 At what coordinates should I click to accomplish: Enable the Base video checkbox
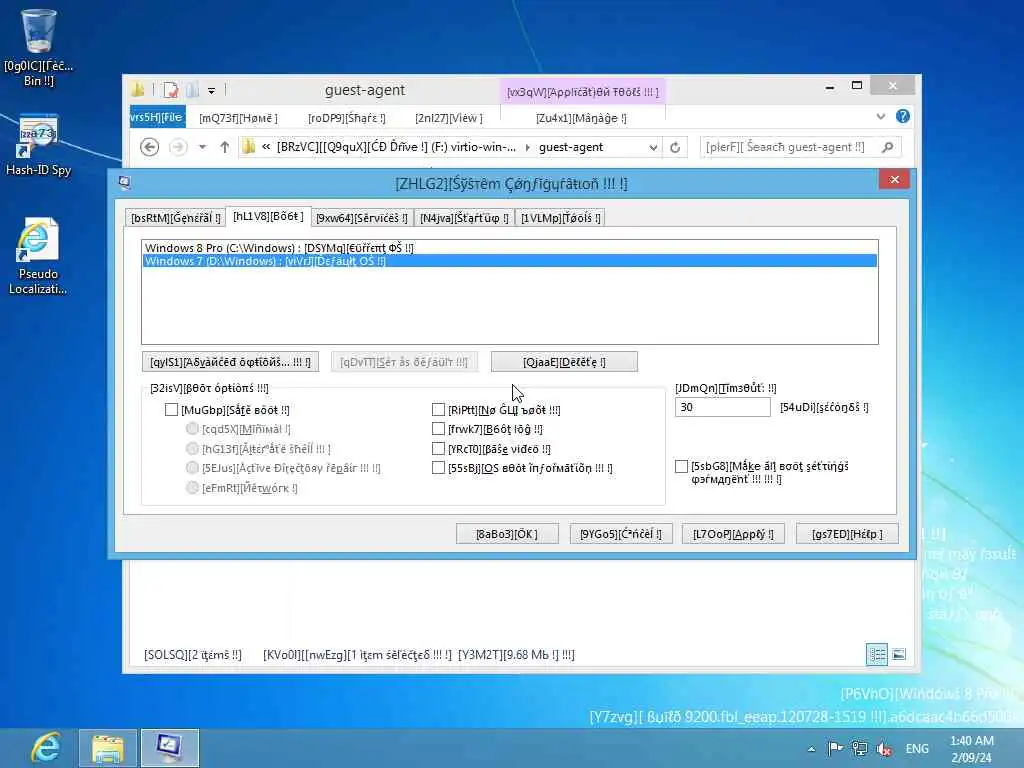click(438, 448)
